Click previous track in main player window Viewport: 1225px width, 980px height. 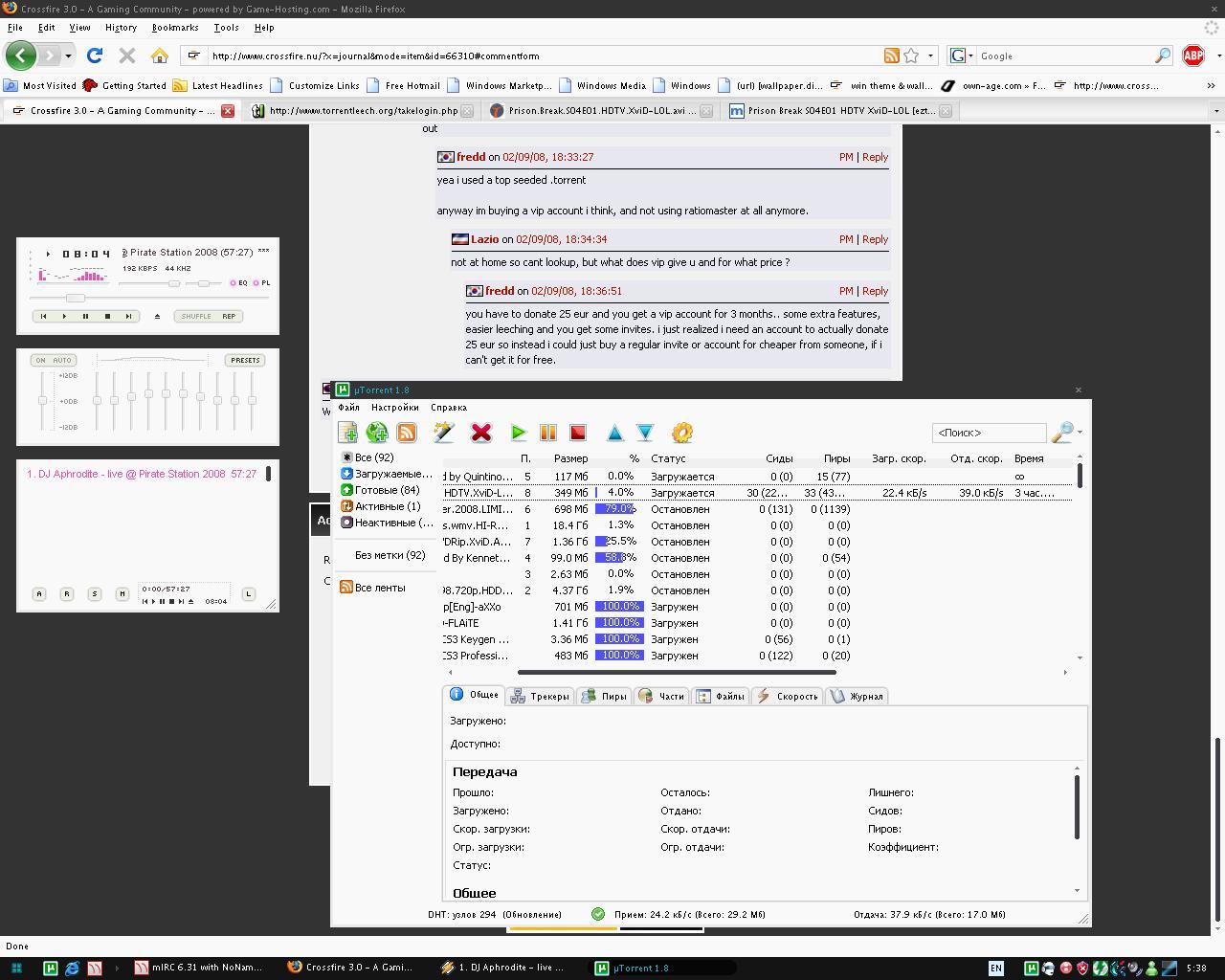43,316
